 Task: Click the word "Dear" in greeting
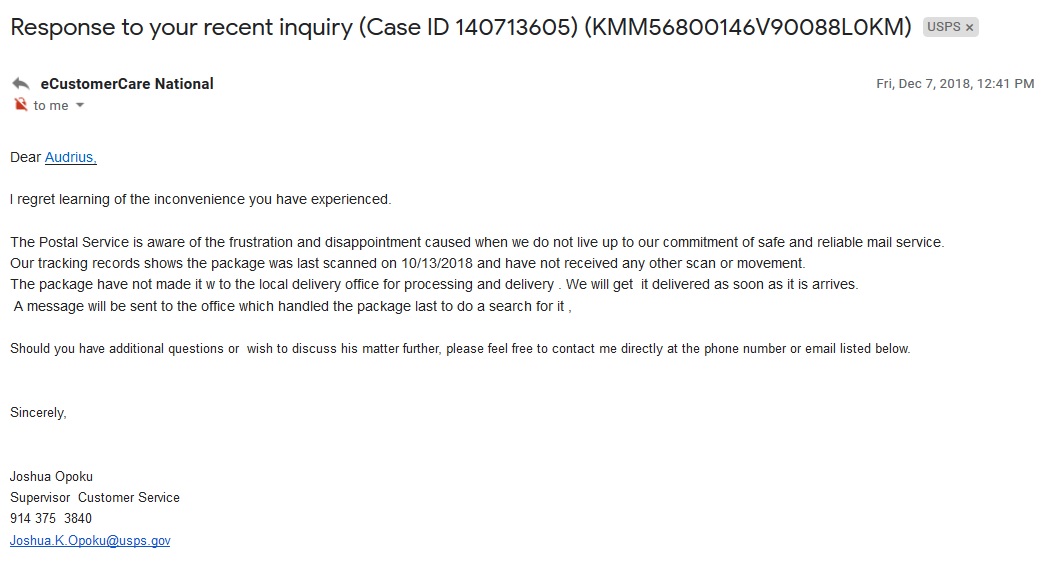(x=26, y=157)
